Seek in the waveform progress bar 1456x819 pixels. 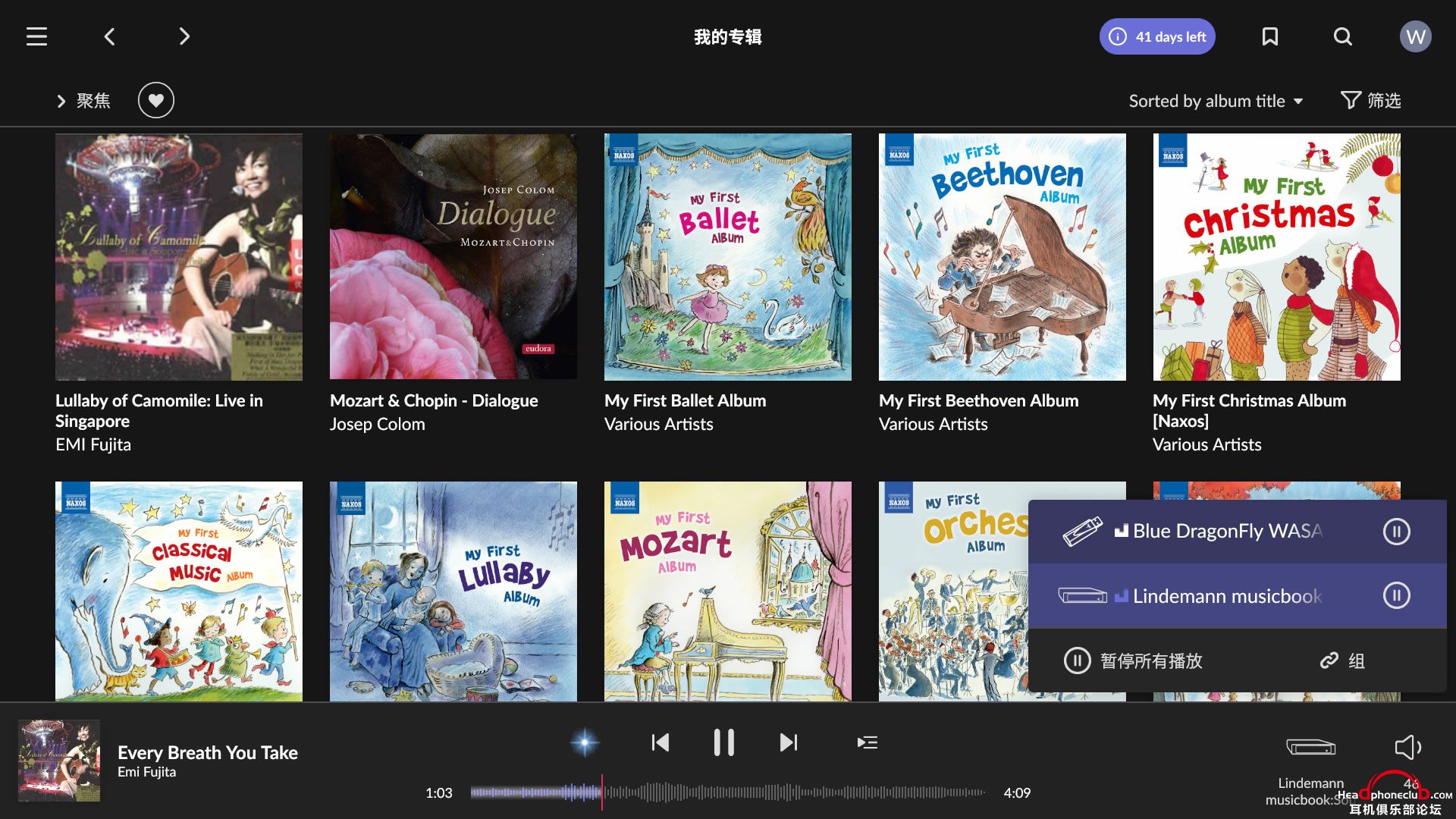pos(728,792)
